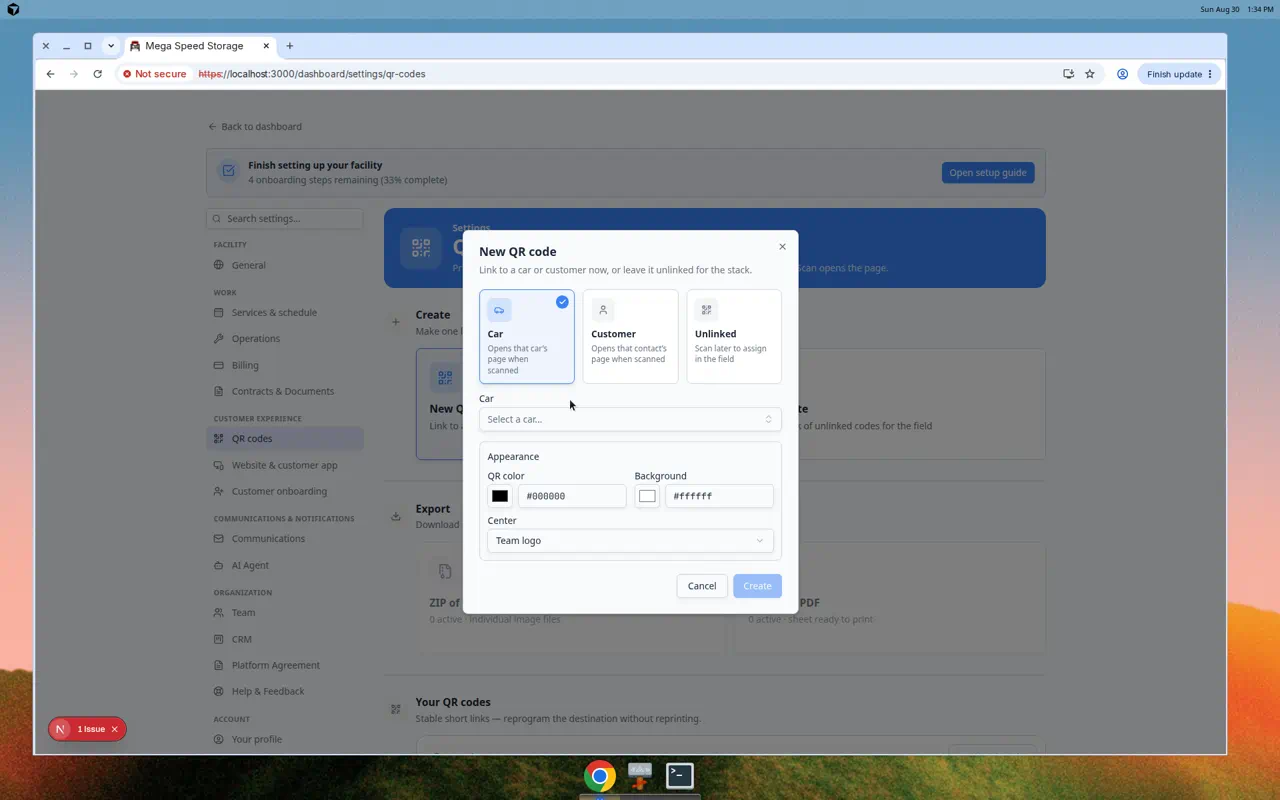The height and width of the screenshot is (800, 1280).
Task: Open the black QR color swatch
Action: (x=500, y=496)
